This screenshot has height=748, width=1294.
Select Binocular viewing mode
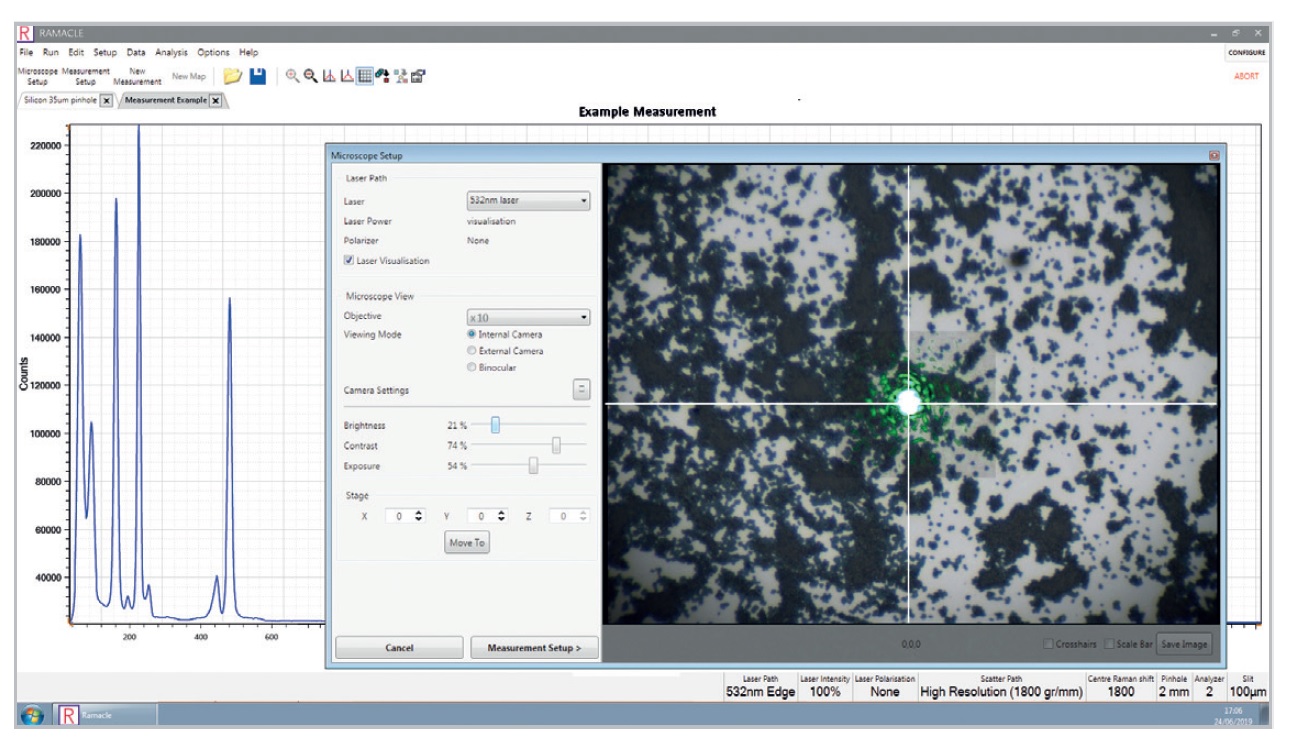coord(472,368)
